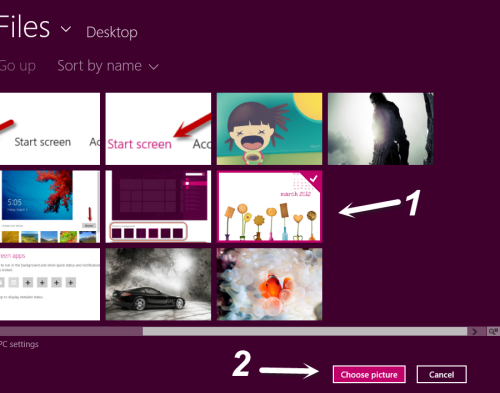The width and height of the screenshot is (500, 393).
Task: Click the Desktop folder label
Action: [112, 32]
